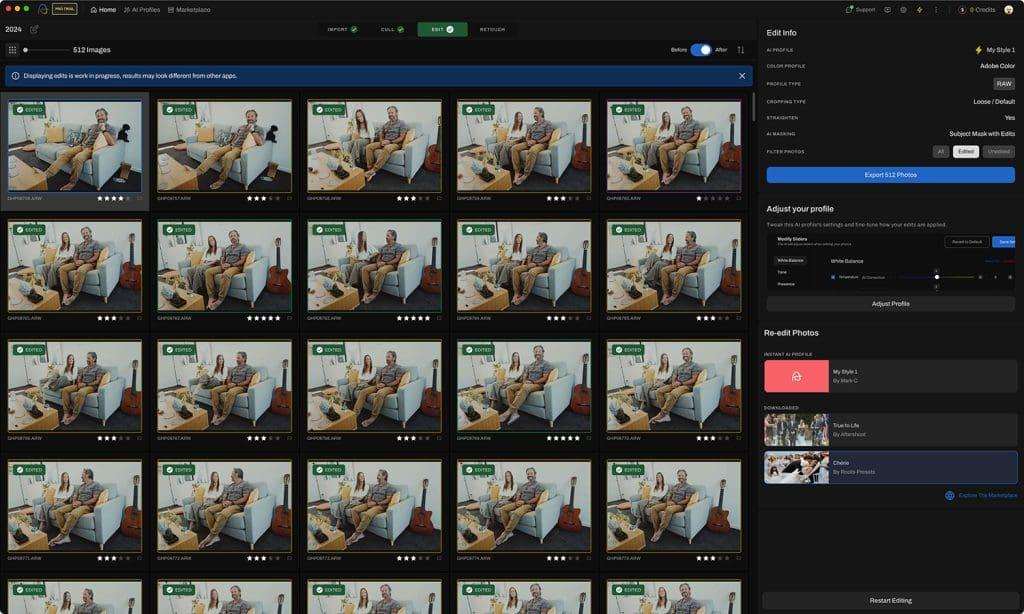Click the home icon in the top navigation

click(93, 10)
